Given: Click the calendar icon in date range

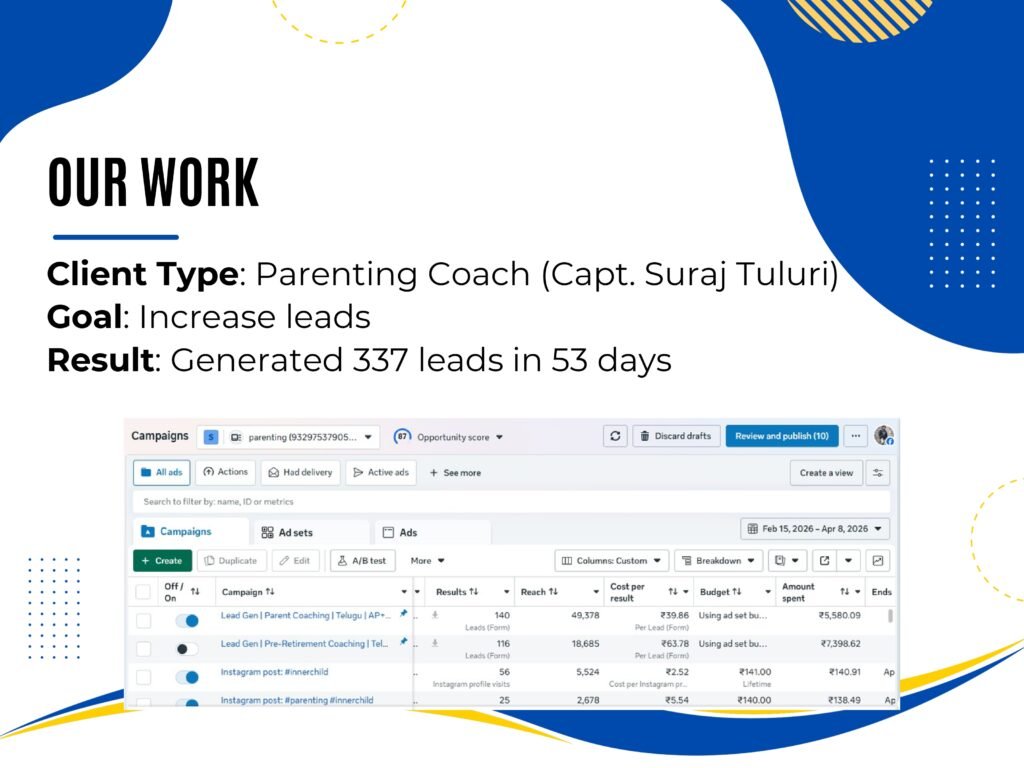Looking at the screenshot, I should (752, 529).
